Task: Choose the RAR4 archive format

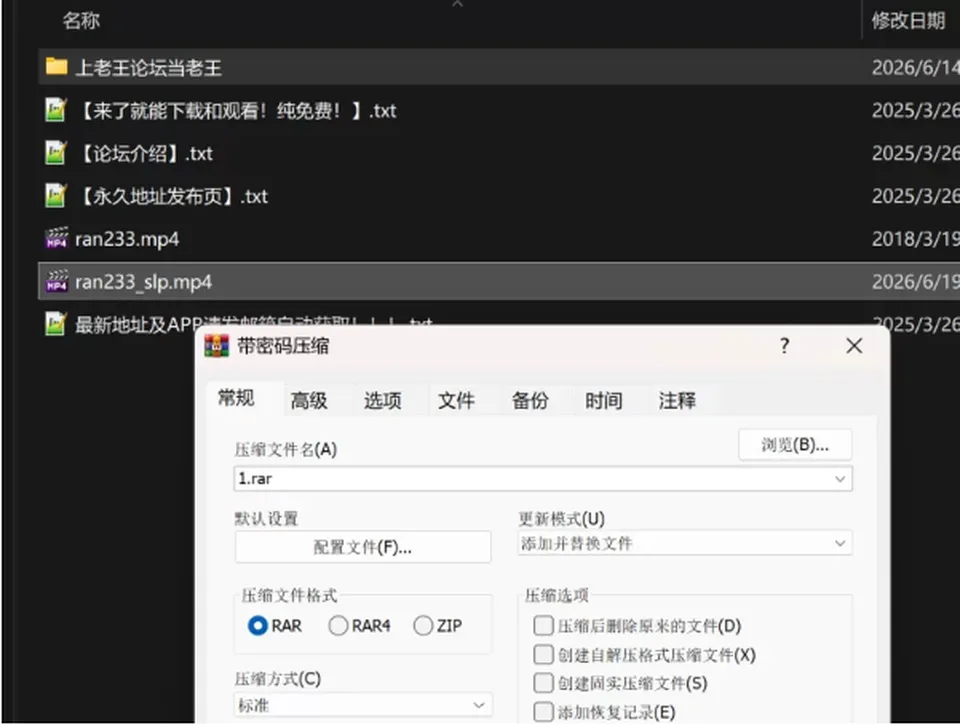Action: pos(338,626)
